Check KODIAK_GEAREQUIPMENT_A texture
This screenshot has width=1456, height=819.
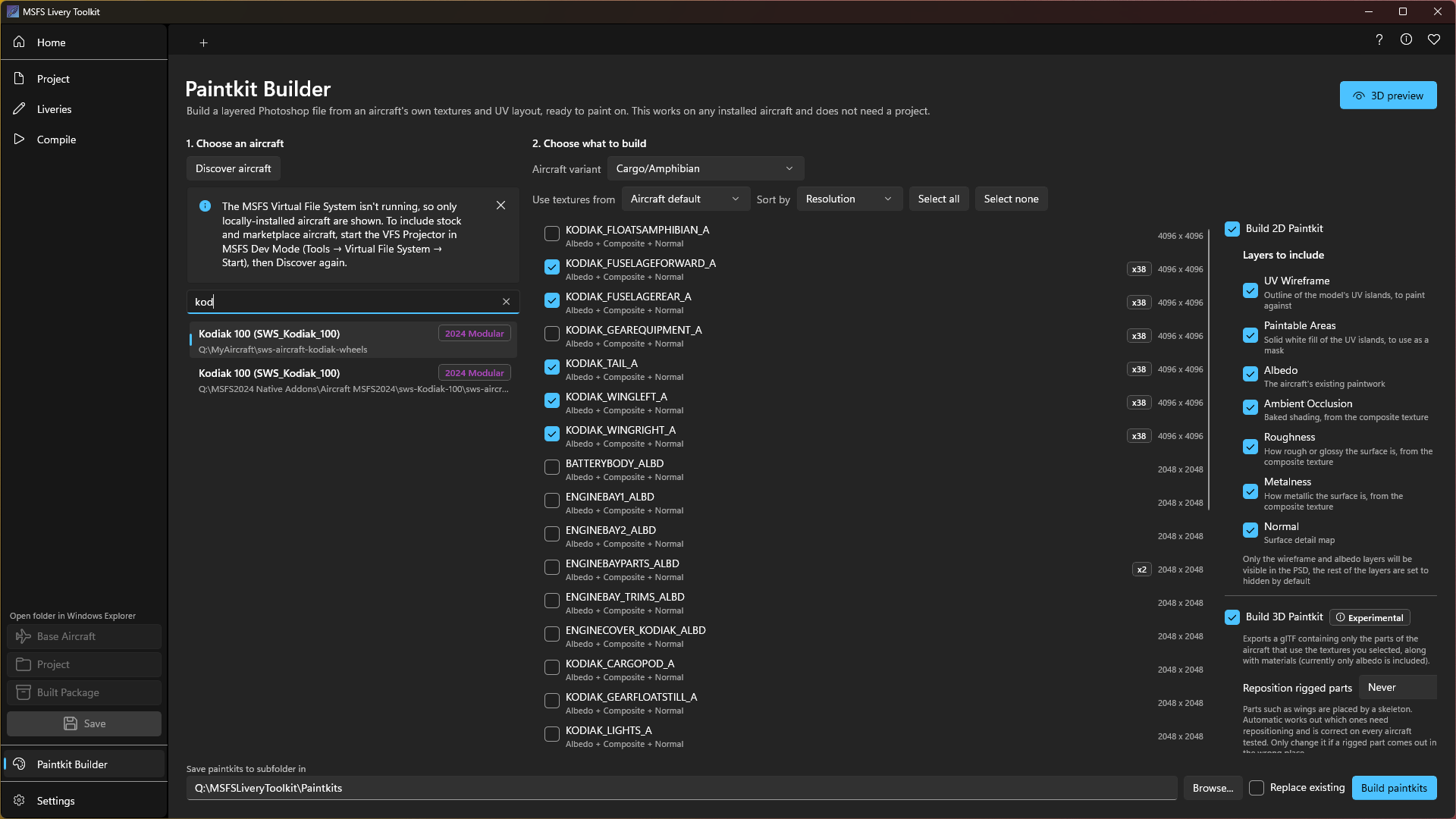552,334
